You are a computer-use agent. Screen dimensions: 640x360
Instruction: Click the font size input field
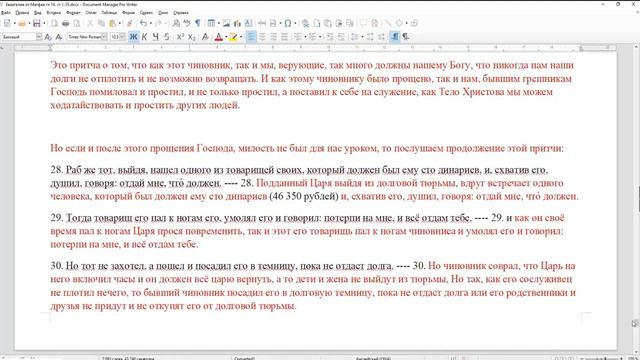pos(115,37)
